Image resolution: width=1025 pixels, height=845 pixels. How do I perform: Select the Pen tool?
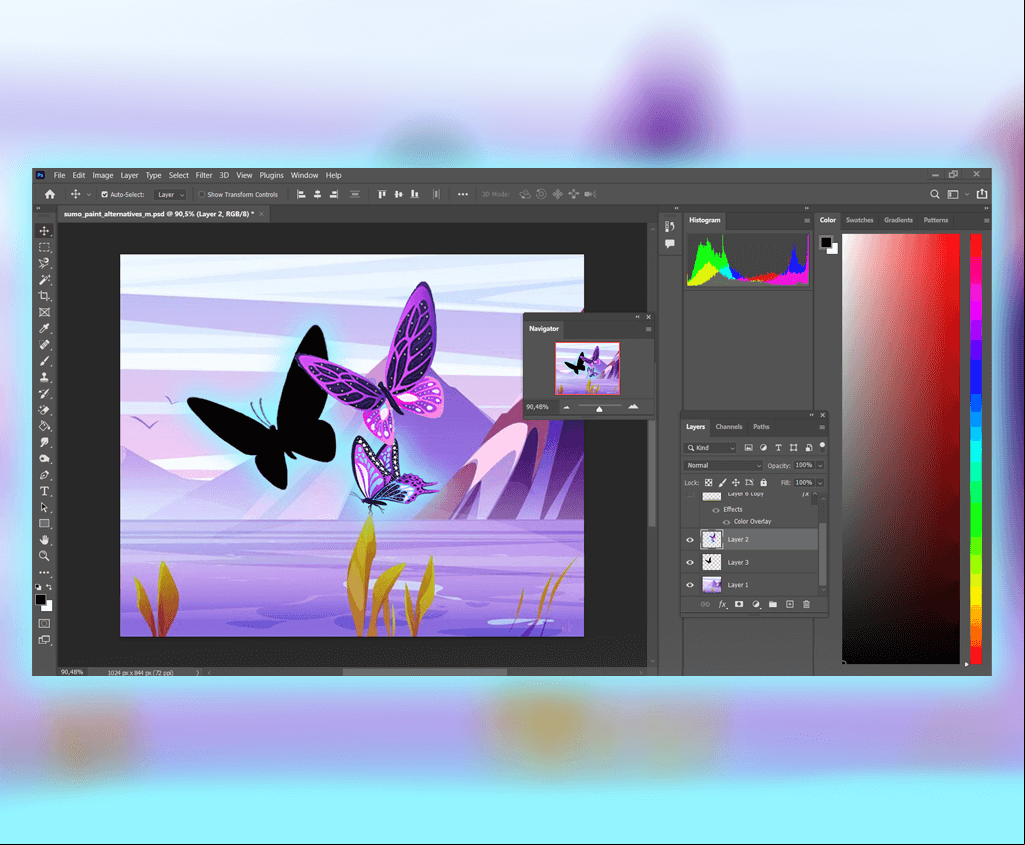44,475
